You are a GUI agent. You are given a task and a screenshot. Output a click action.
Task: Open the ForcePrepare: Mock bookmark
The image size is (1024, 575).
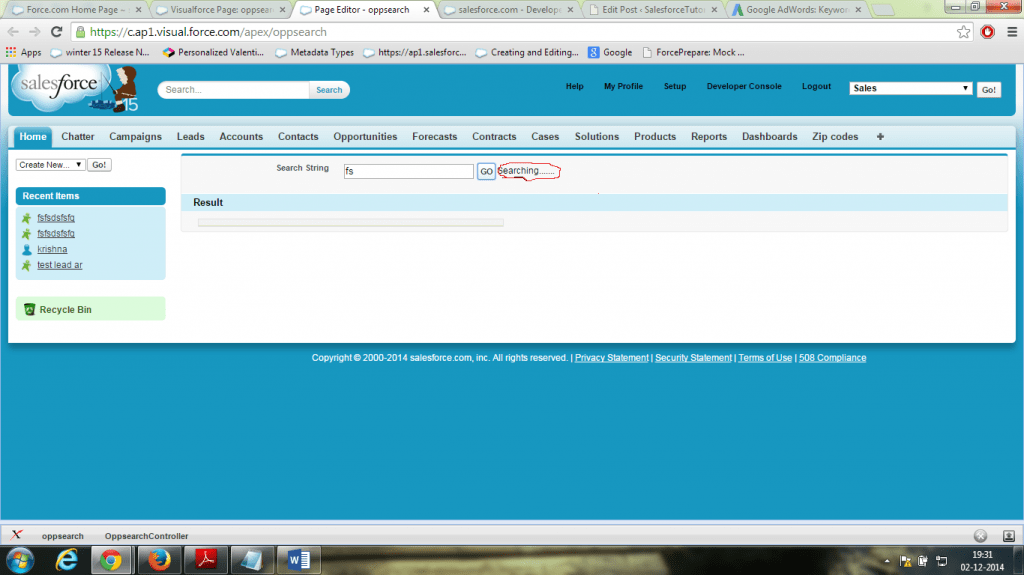pyautogui.click(x=693, y=52)
